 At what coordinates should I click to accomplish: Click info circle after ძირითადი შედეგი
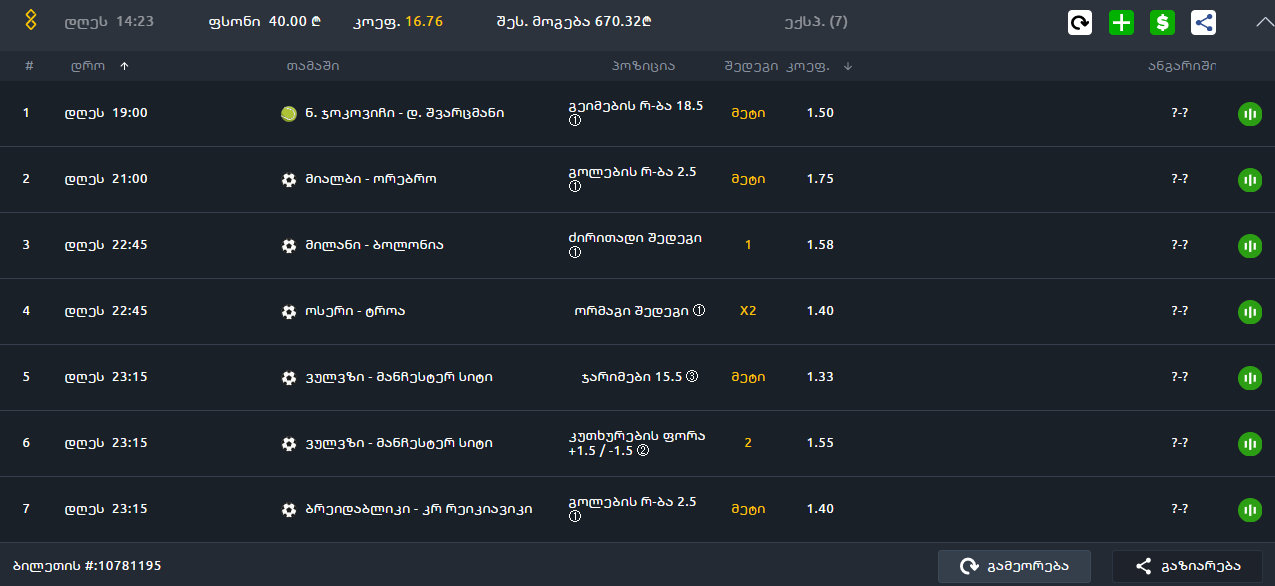pyautogui.click(x=575, y=253)
